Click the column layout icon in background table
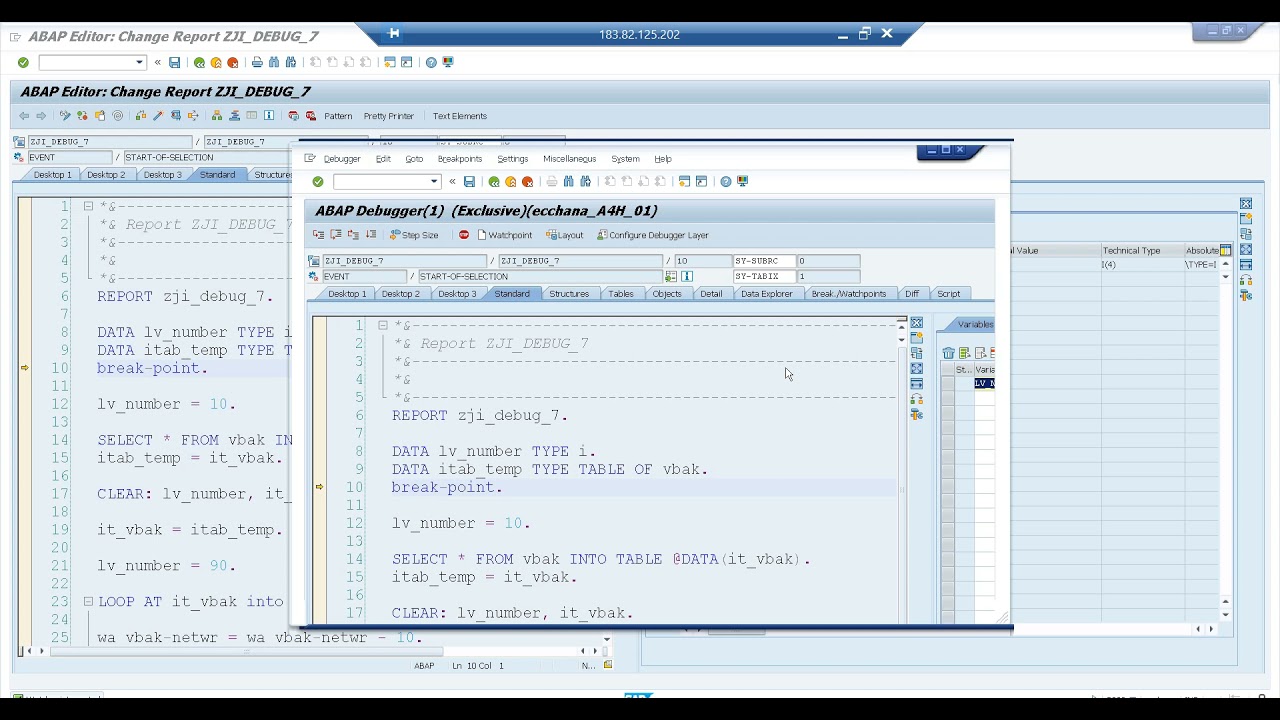 (1225, 251)
